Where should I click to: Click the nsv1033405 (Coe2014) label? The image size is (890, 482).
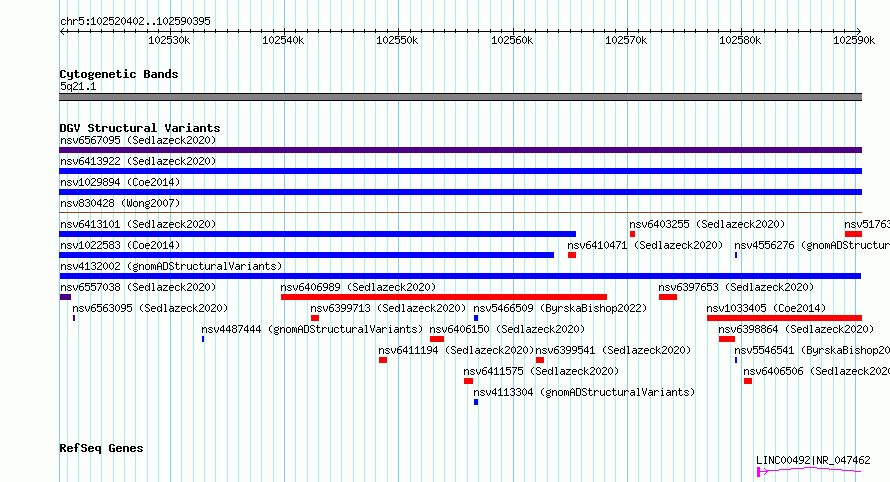(x=766, y=308)
